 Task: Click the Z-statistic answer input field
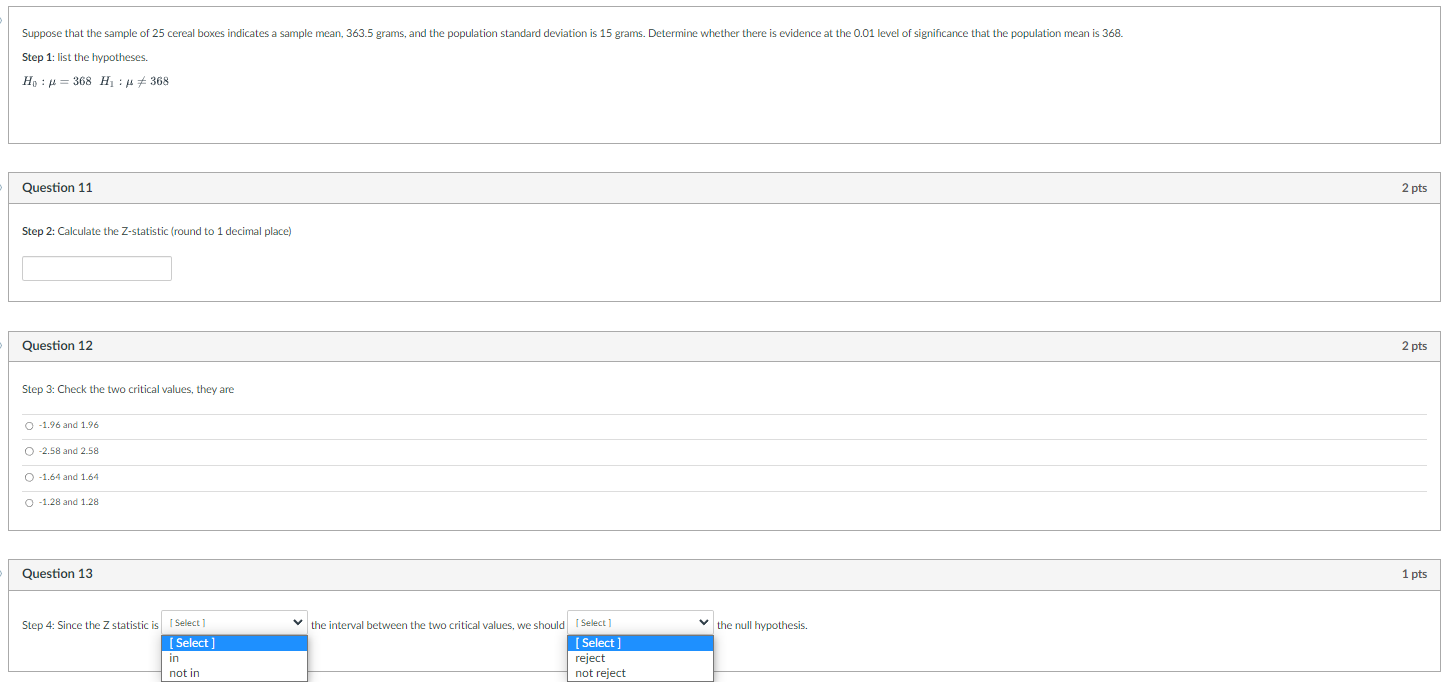pyautogui.click(x=97, y=268)
